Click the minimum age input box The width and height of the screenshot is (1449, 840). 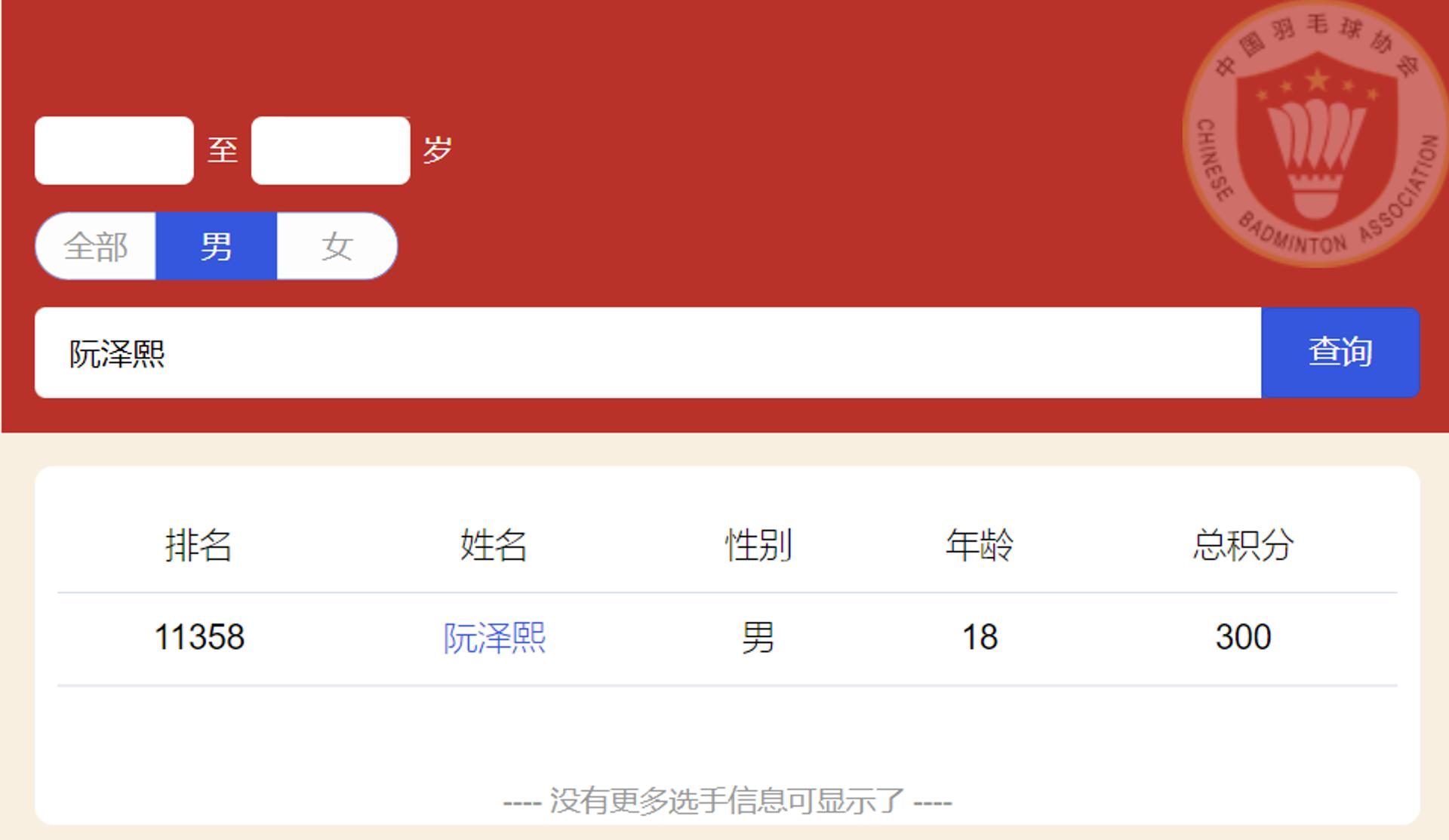coord(114,150)
